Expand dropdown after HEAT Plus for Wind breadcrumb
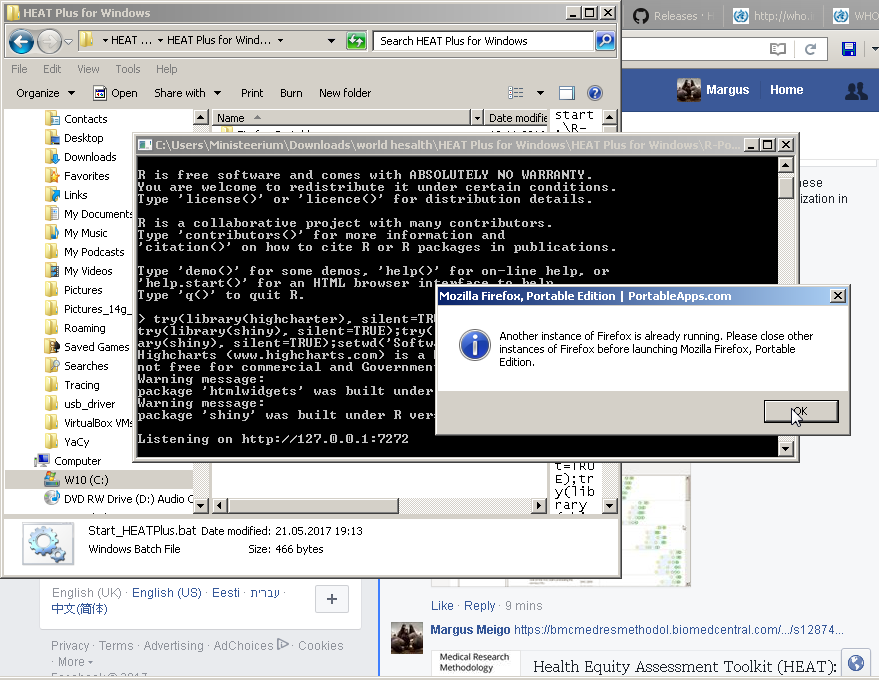Viewport: 879px width, 680px height. coord(280,40)
